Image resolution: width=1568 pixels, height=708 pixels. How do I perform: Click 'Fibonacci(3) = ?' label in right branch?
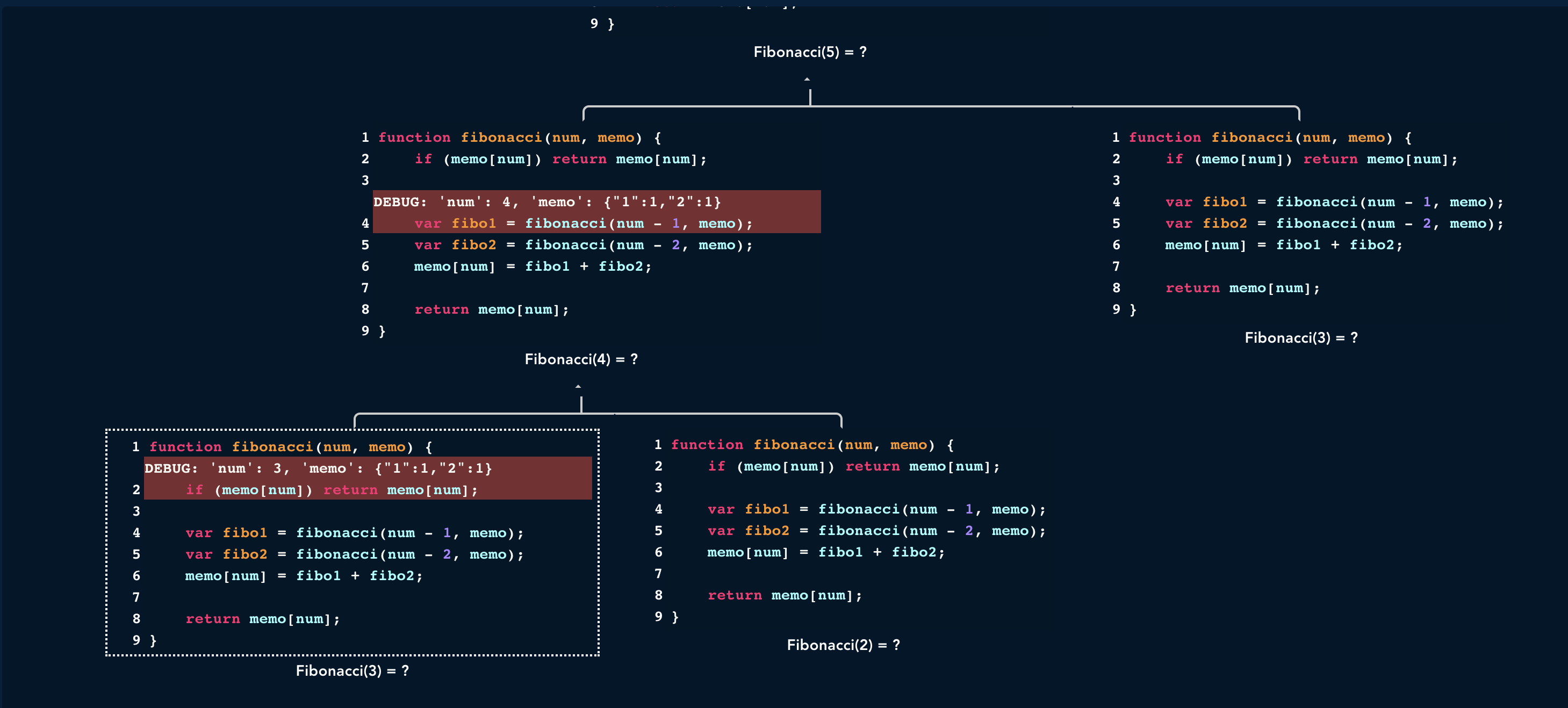tap(1301, 337)
